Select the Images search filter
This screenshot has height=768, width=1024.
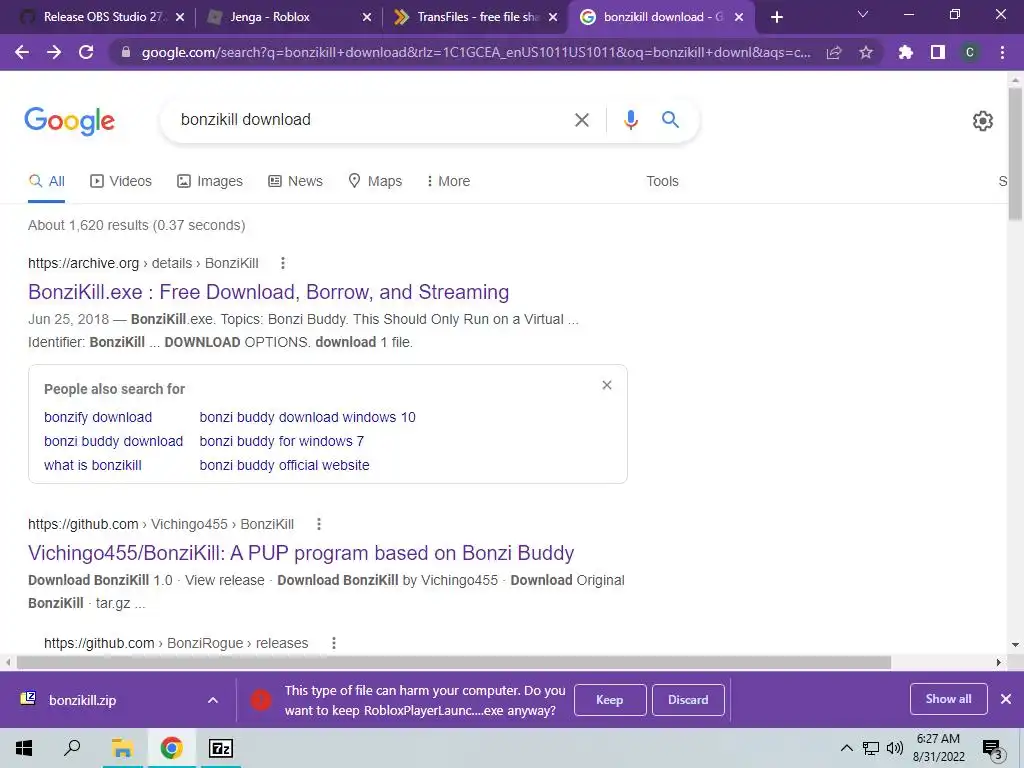210,181
